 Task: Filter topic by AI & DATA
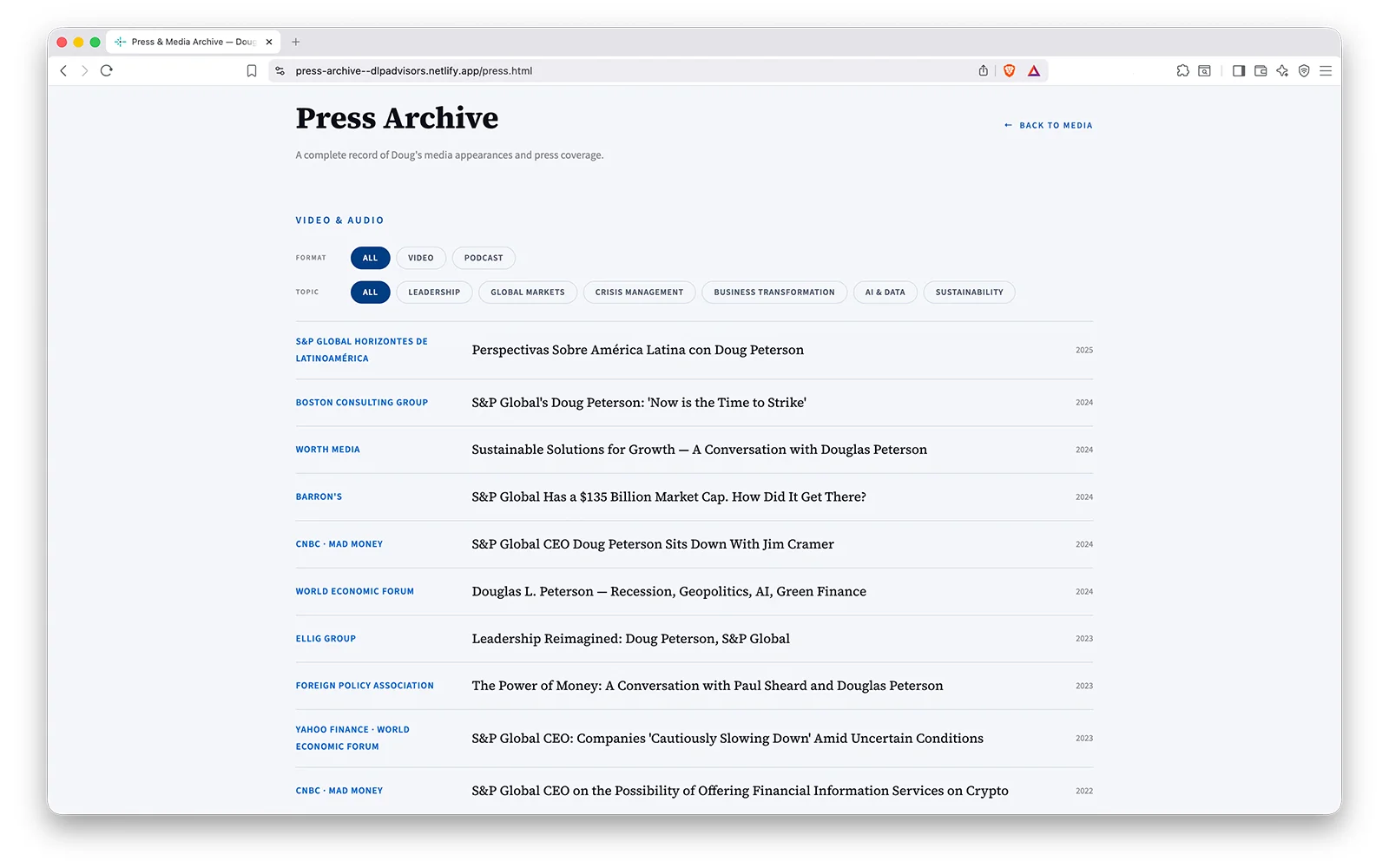885,293
